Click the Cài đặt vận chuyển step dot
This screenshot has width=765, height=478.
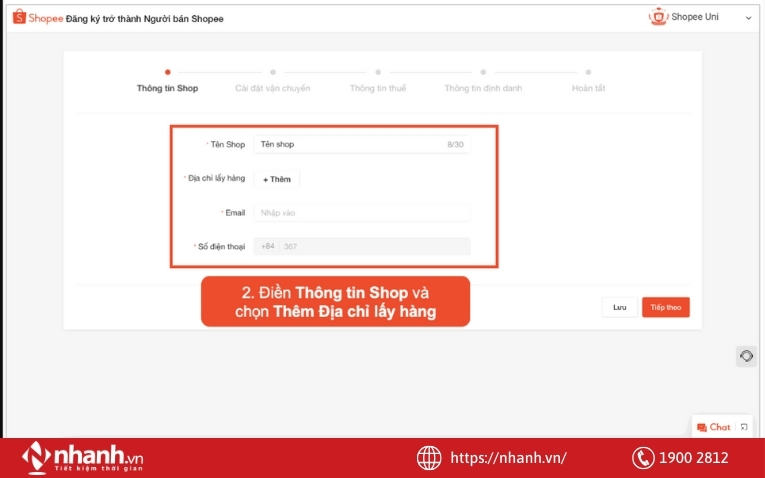(273, 72)
